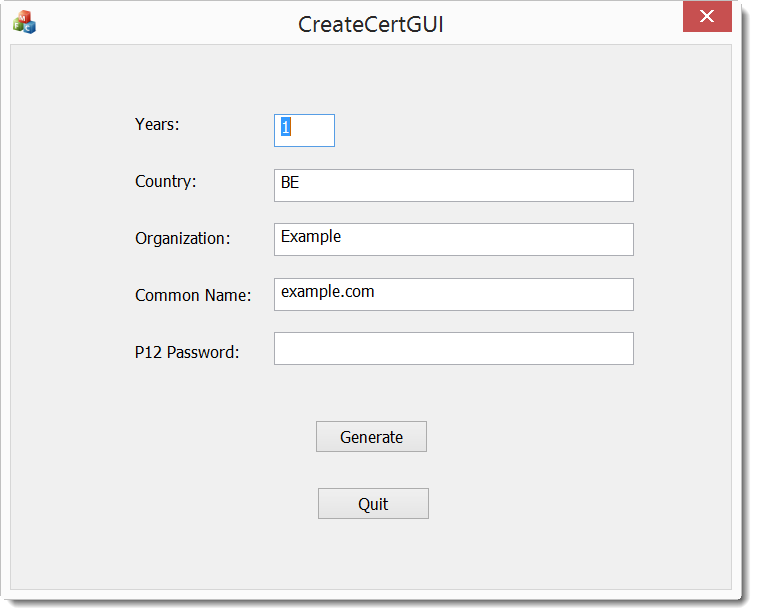
Task: Click into the Country text field
Action: pyautogui.click(x=453, y=185)
